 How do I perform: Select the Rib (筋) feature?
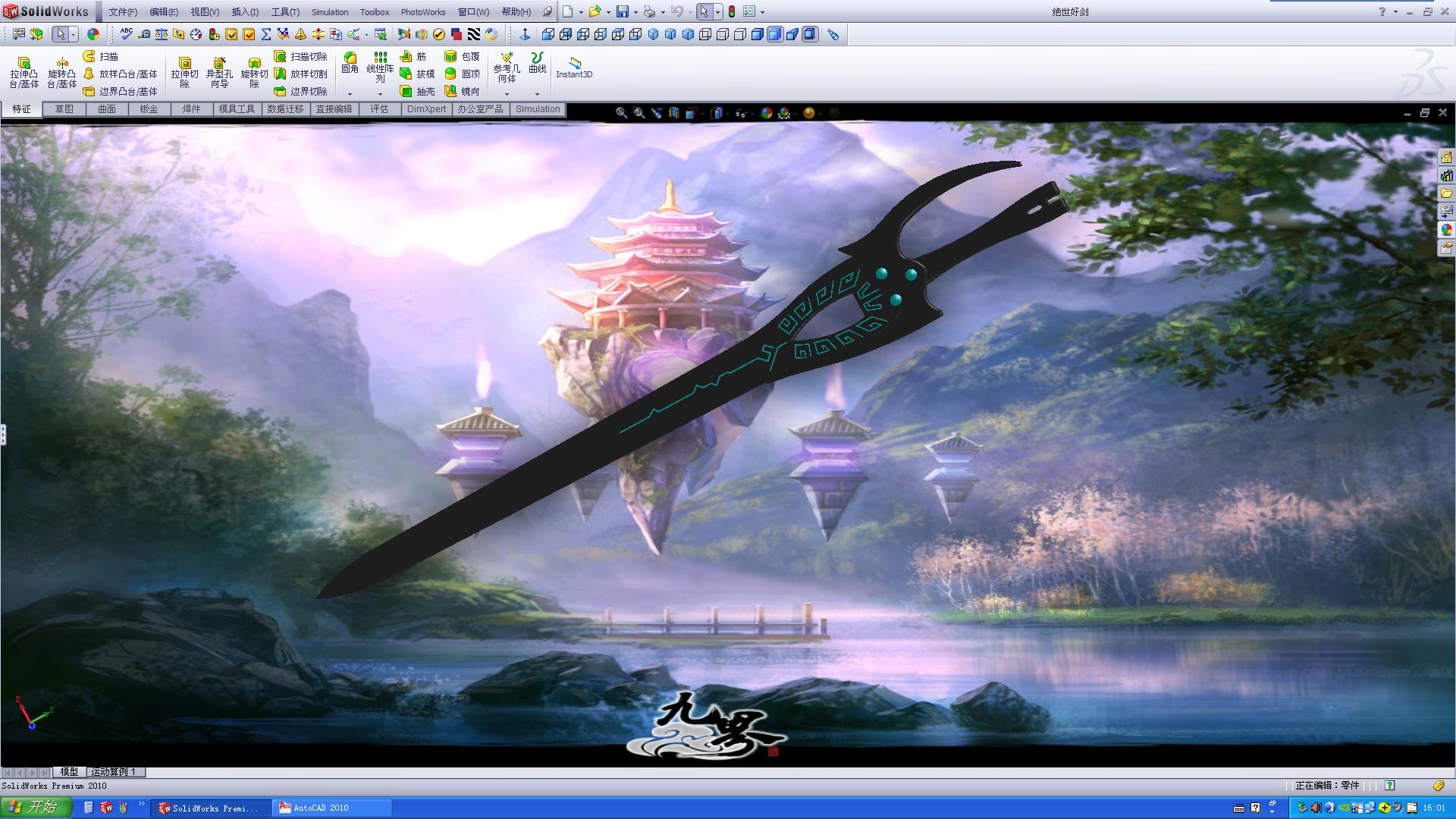pyautogui.click(x=413, y=57)
